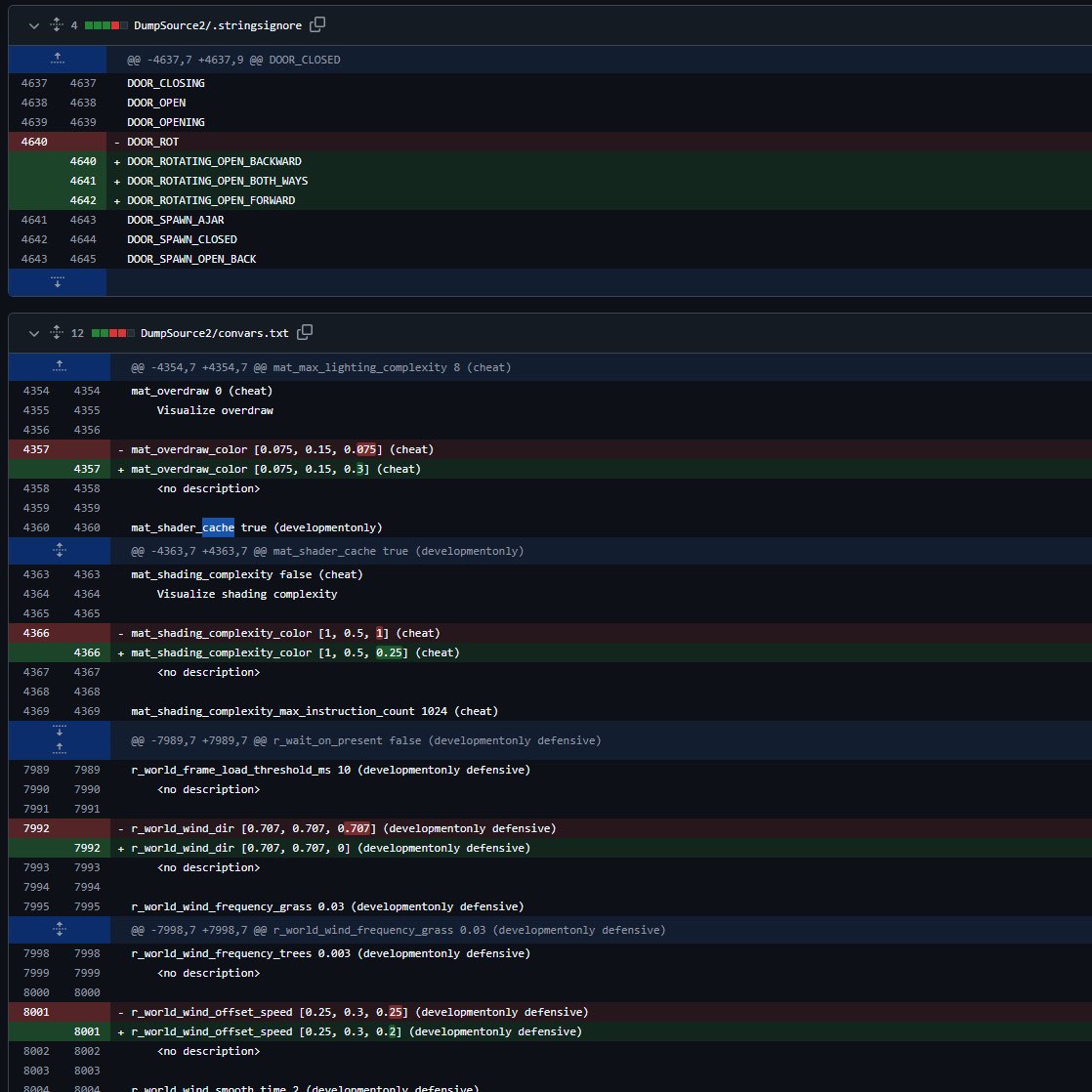Click the 'mat_overdraw 0 (cheat)' line
The height and width of the screenshot is (1092, 1092).
202,391
